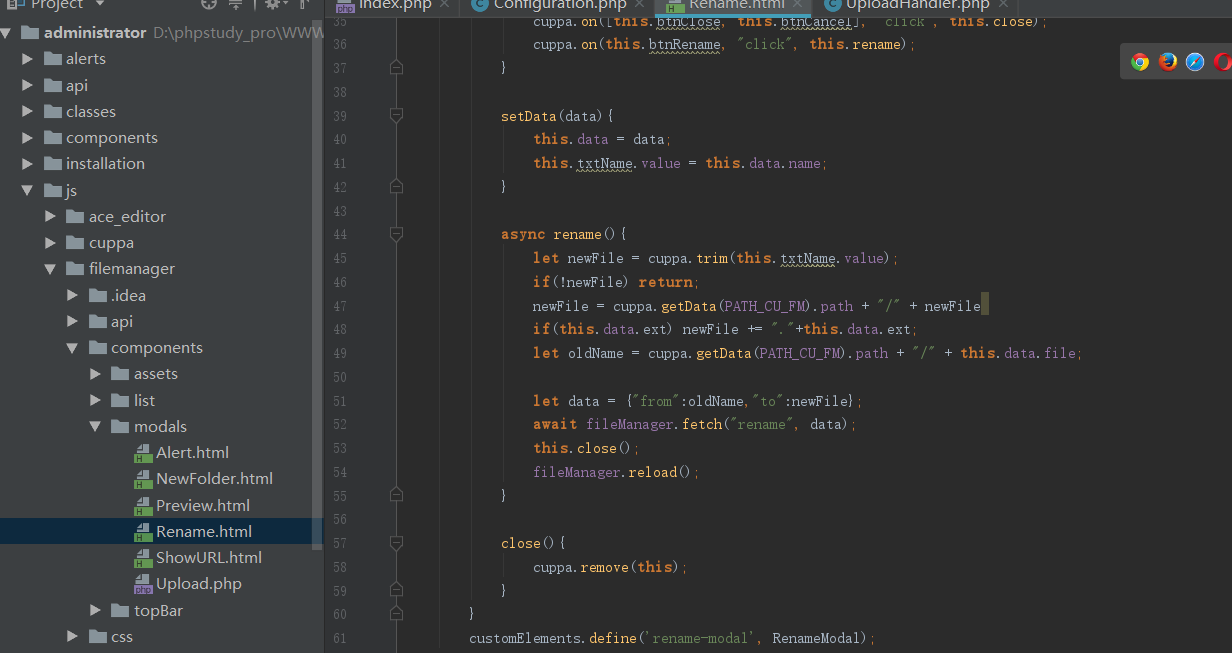The image size is (1232, 653).
Task: Expand the alerts folder arrow
Action: (x=28, y=59)
